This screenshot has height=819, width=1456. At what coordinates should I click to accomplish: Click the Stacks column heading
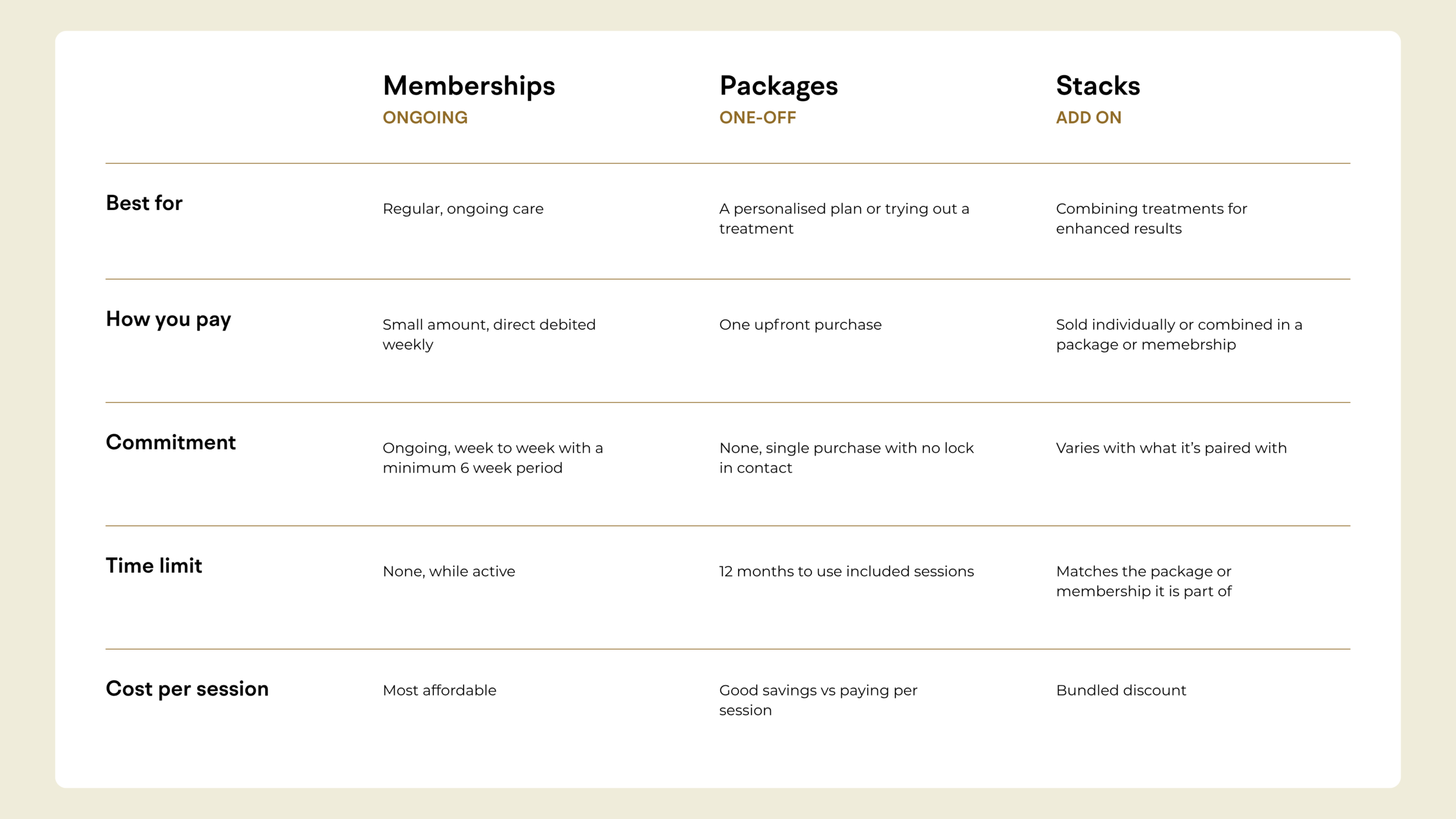[x=1098, y=85]
